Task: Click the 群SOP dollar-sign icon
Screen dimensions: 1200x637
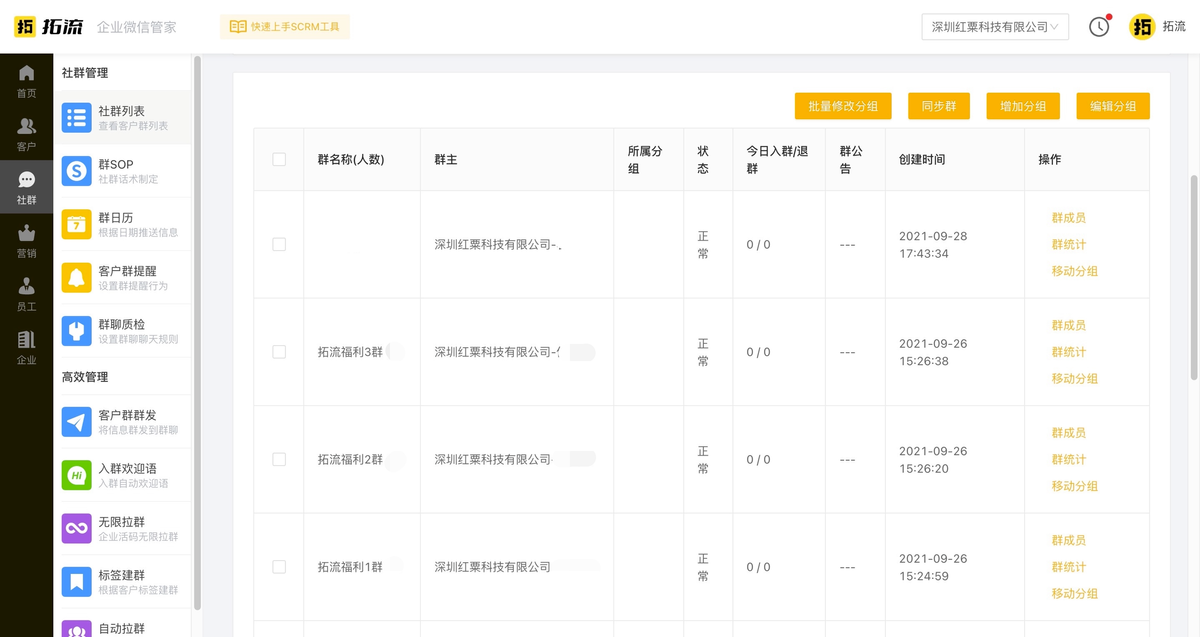Action: [76, 170]
